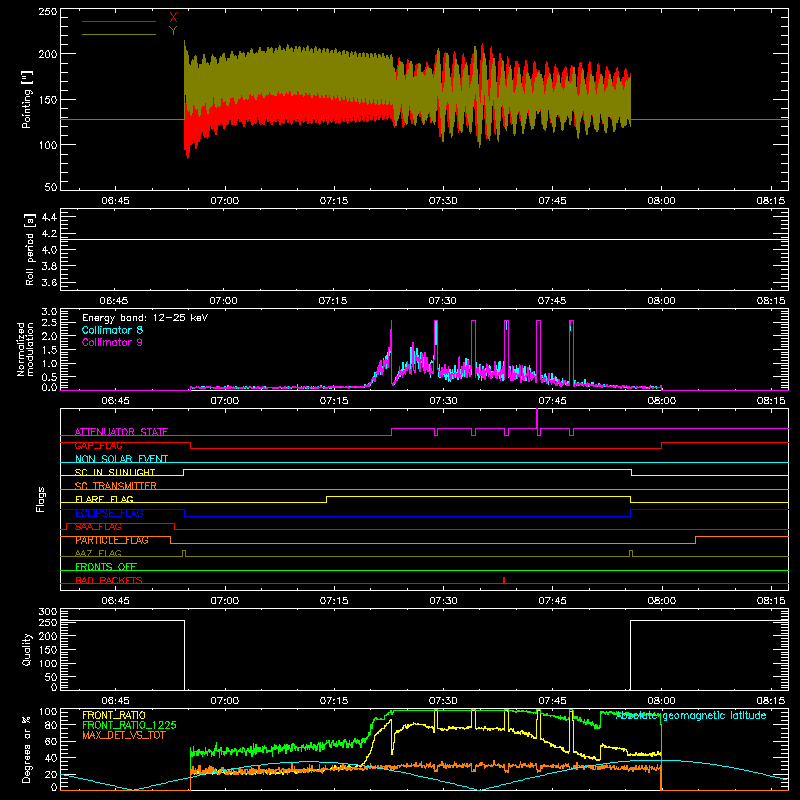Click '07:45' below the Roll period plot
The image size is (800, 800).
pyautogui.click(x=552, y=301)
